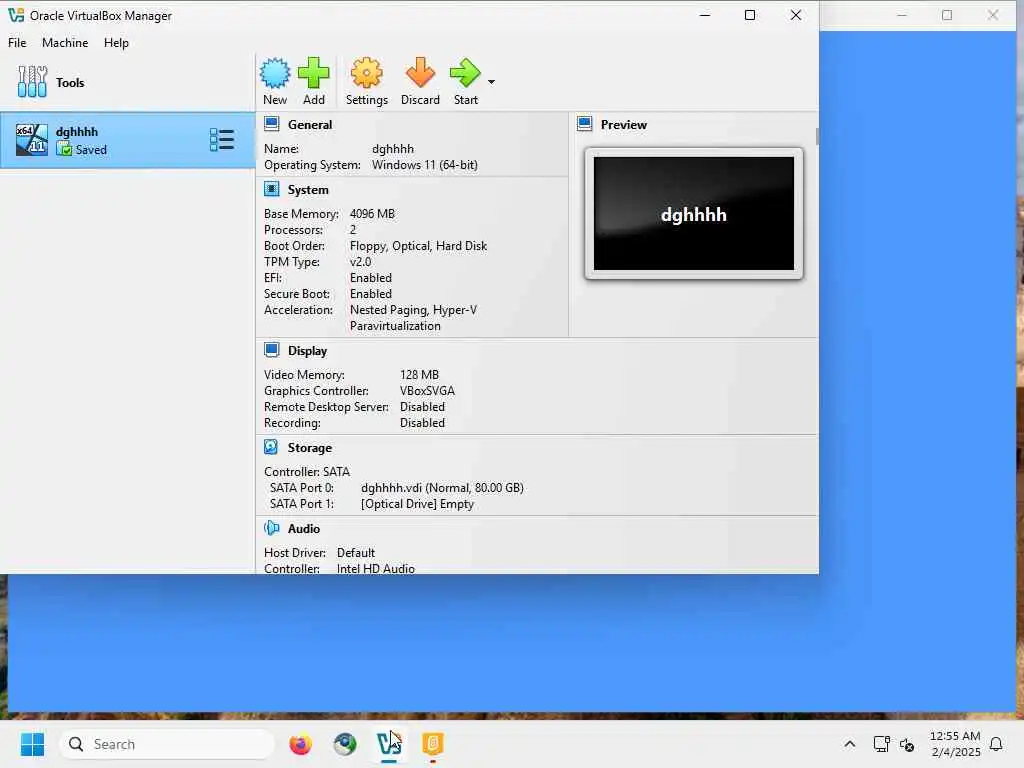Click the System section icon
Viewport: 1024px width, 768px height.
[x=272, y=189]
